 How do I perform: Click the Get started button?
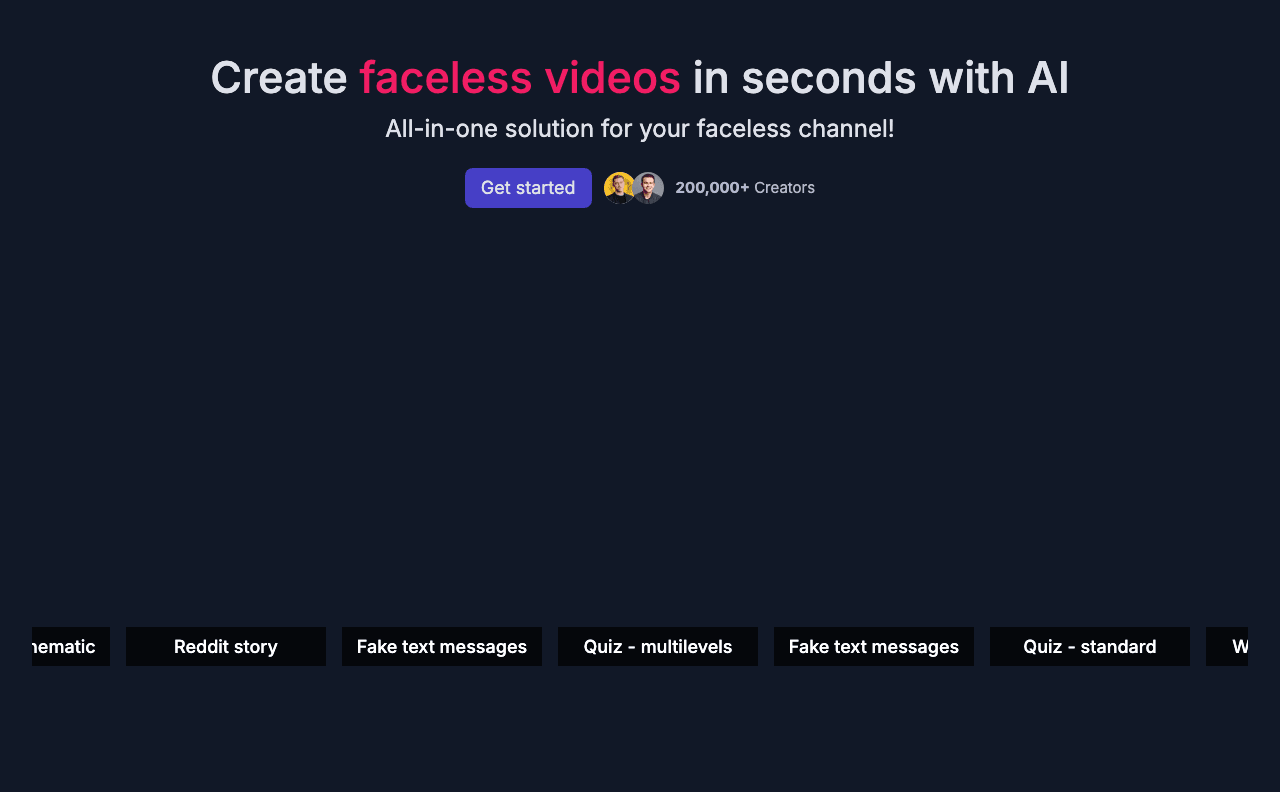pyautogui.click(x=528, y=188)
